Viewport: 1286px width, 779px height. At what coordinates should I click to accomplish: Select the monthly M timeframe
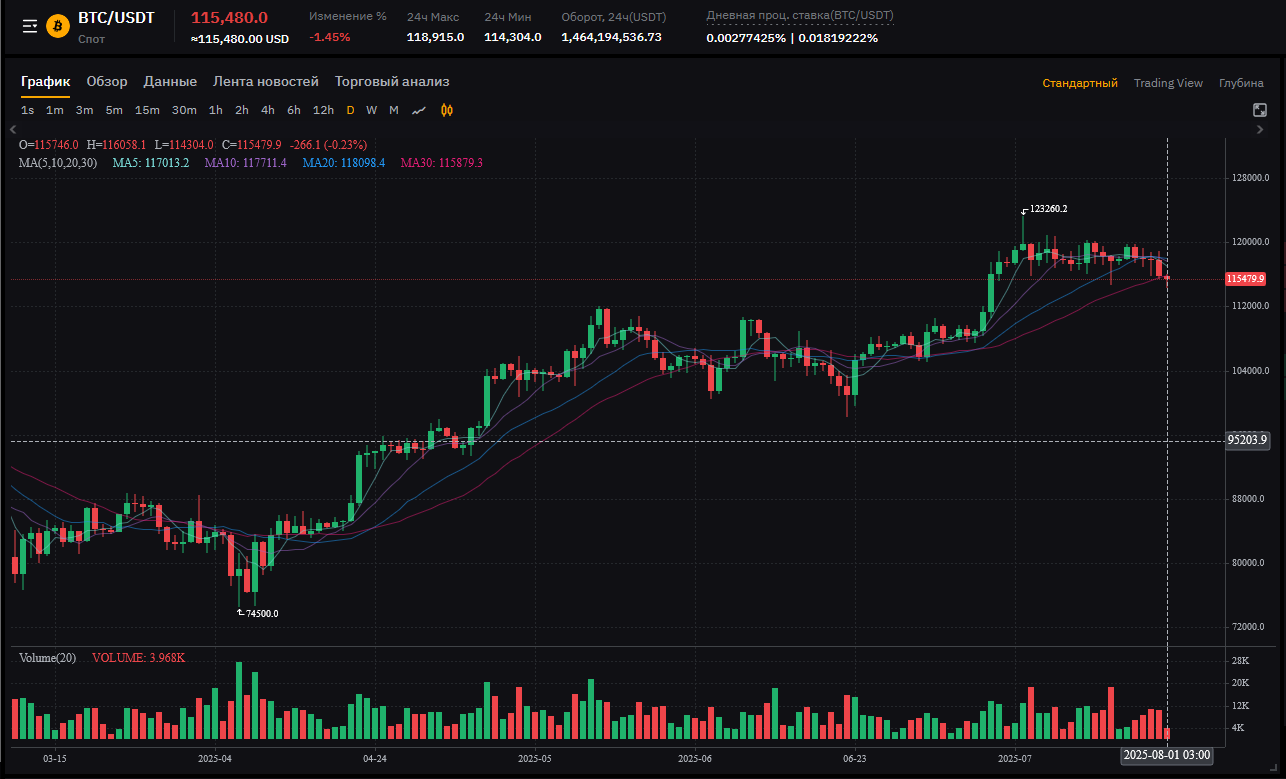click(x=394, y=110)
